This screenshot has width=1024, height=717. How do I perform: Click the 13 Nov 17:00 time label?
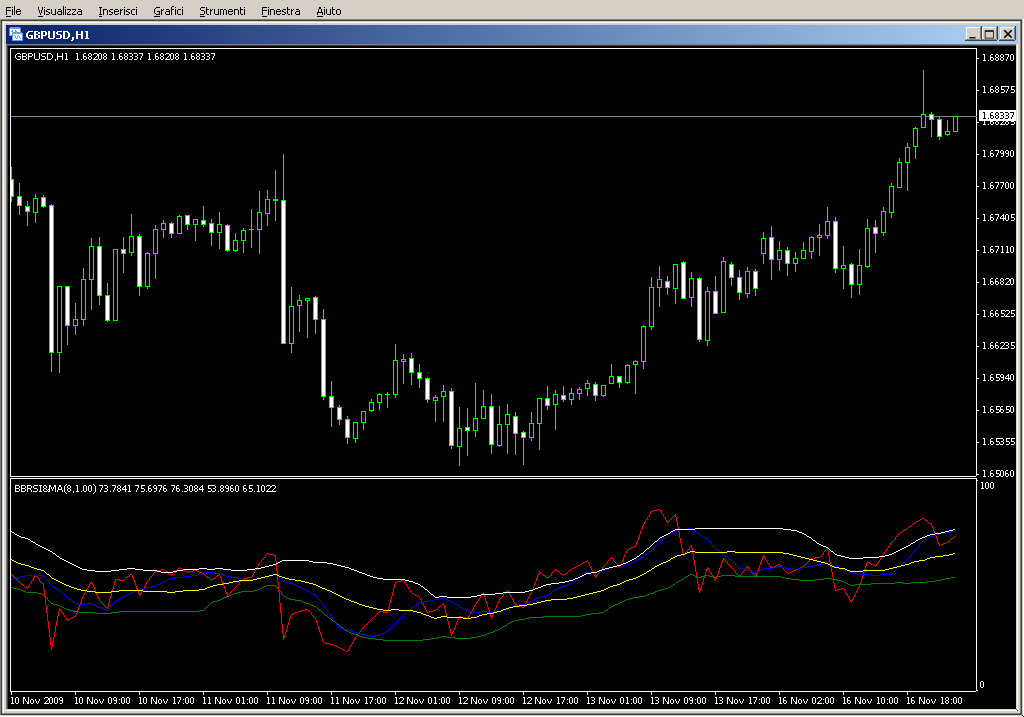pos(742,701)
